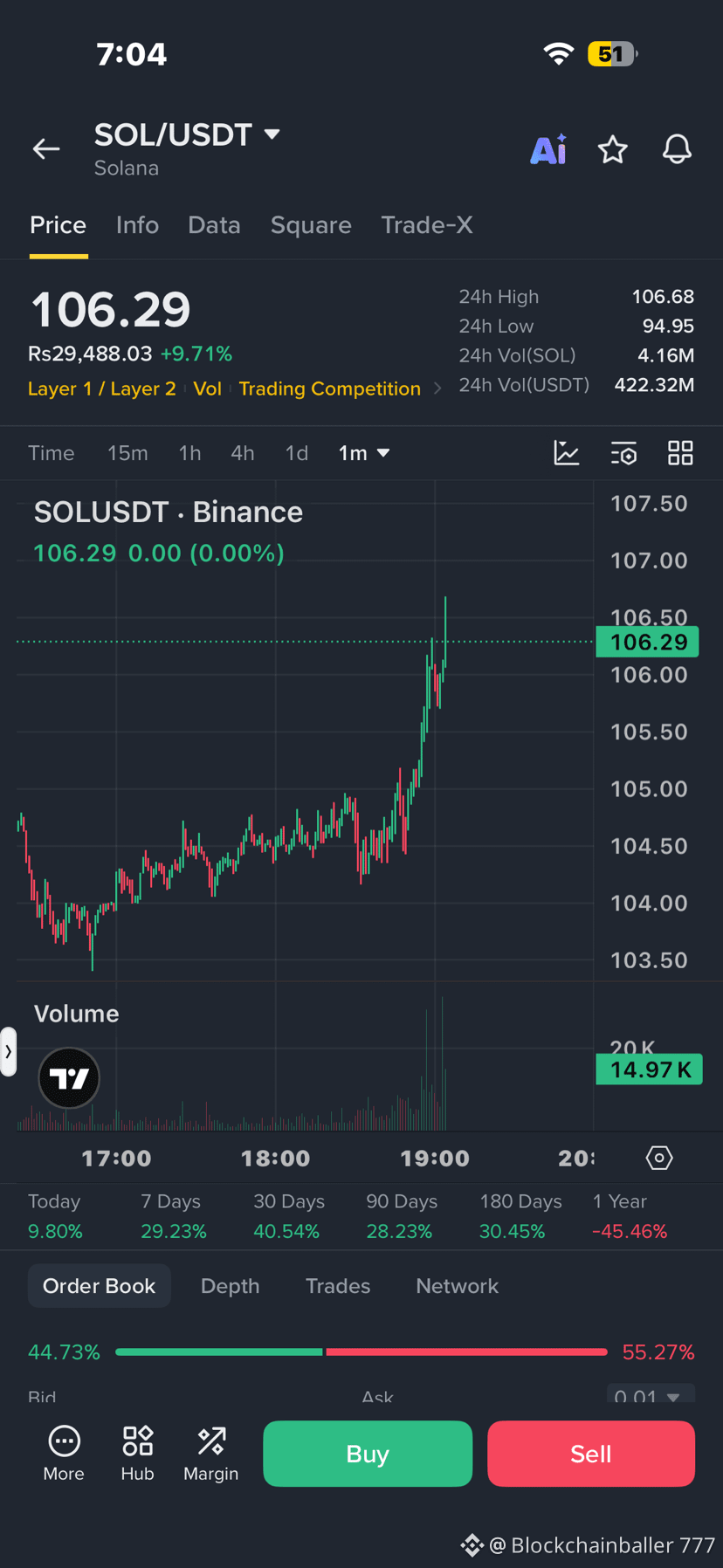Tap the bid/ask ratio bar

(x=361, y=1351)
